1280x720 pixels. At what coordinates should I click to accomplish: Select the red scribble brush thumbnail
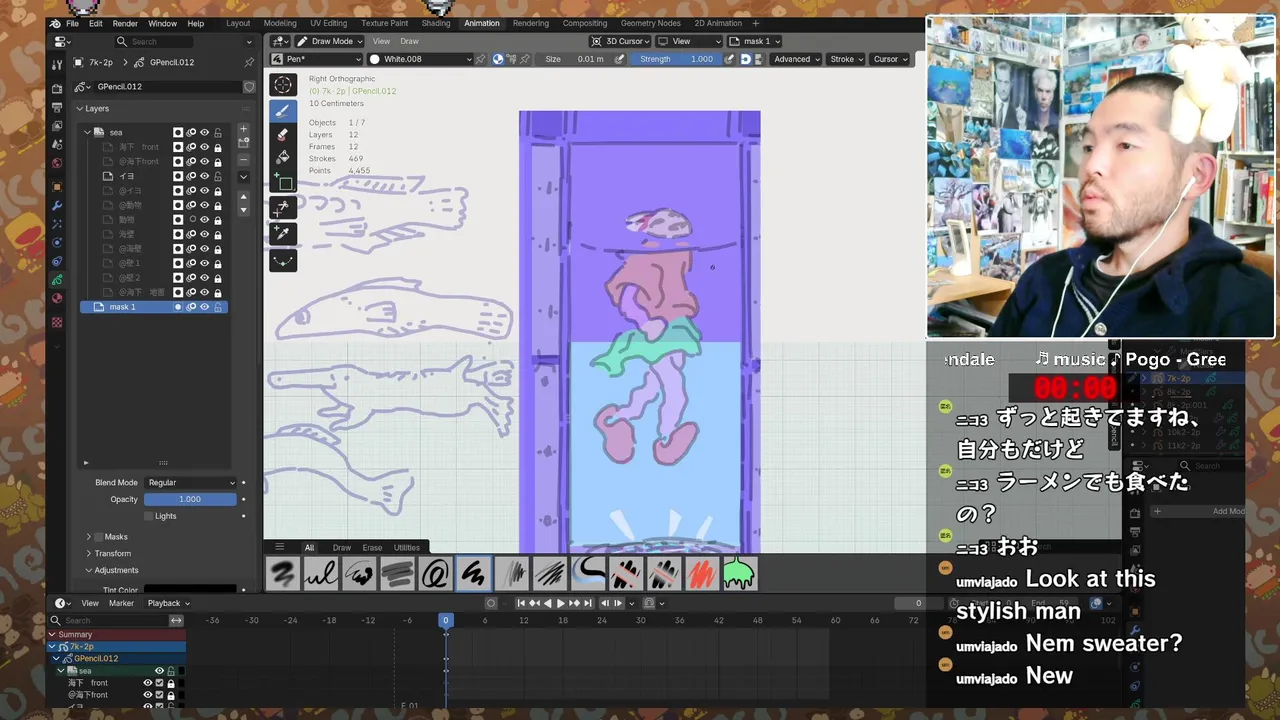click(701, 574)
